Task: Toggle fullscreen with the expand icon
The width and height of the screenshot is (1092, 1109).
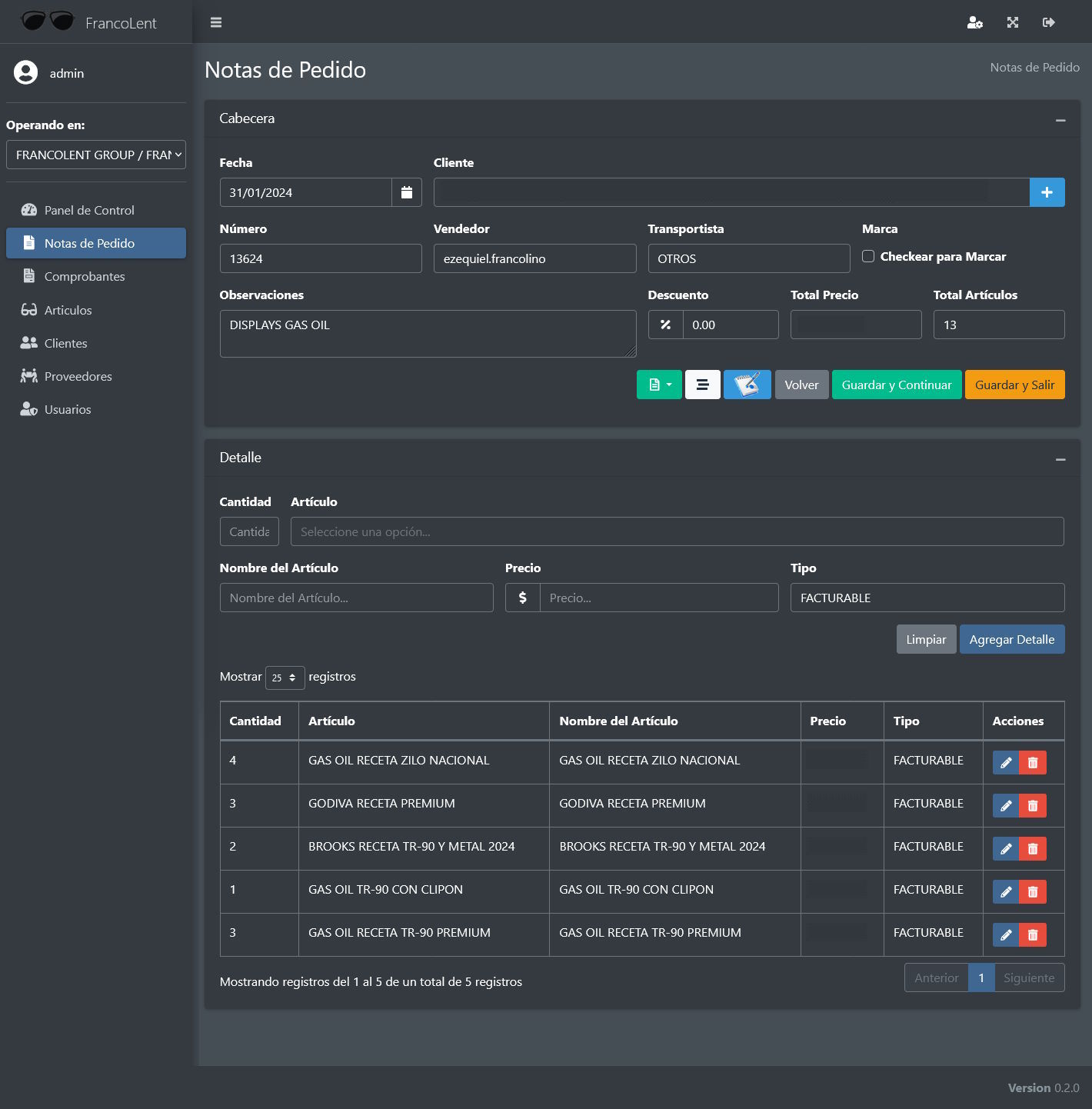Action: (1012, 22)
